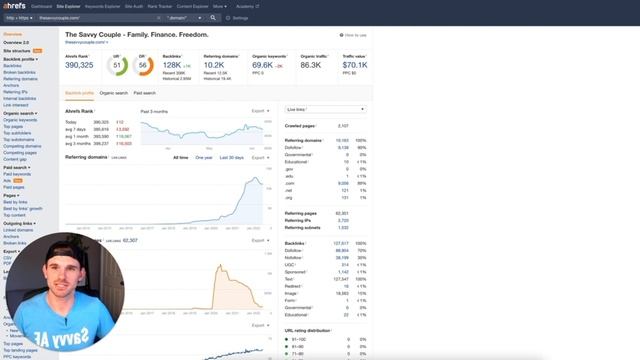Open Overview in the sidebar
The image size is (640, 360).
13,34
